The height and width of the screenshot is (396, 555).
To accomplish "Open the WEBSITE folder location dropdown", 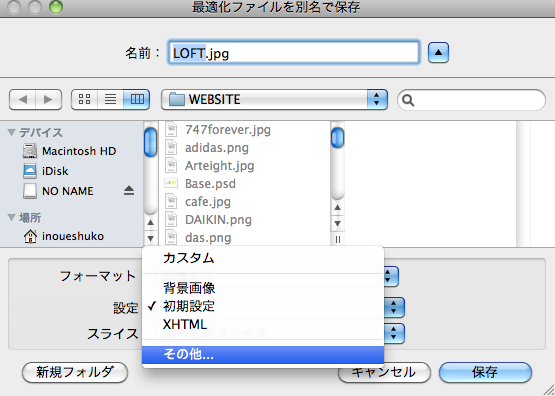I will click(274, 99).
